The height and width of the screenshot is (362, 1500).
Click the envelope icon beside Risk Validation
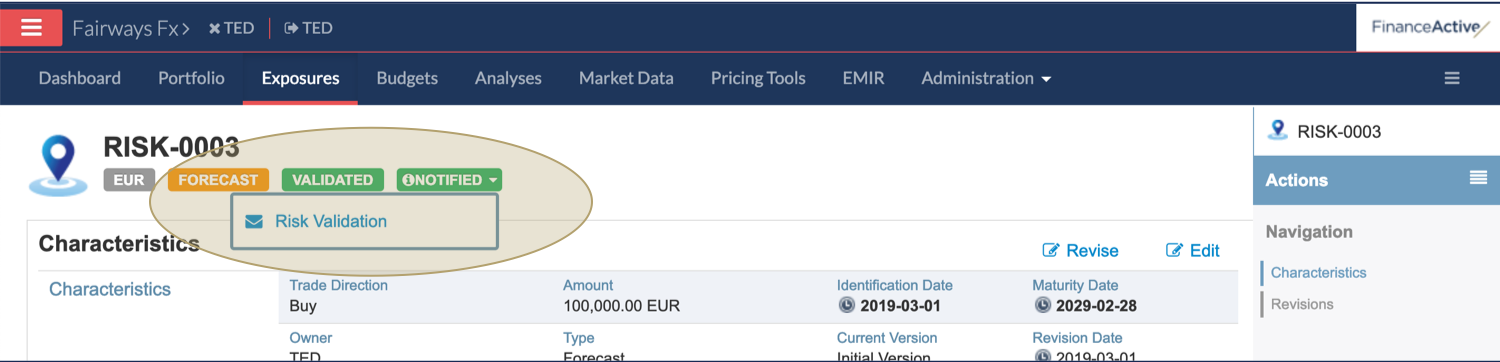(254, 222)
